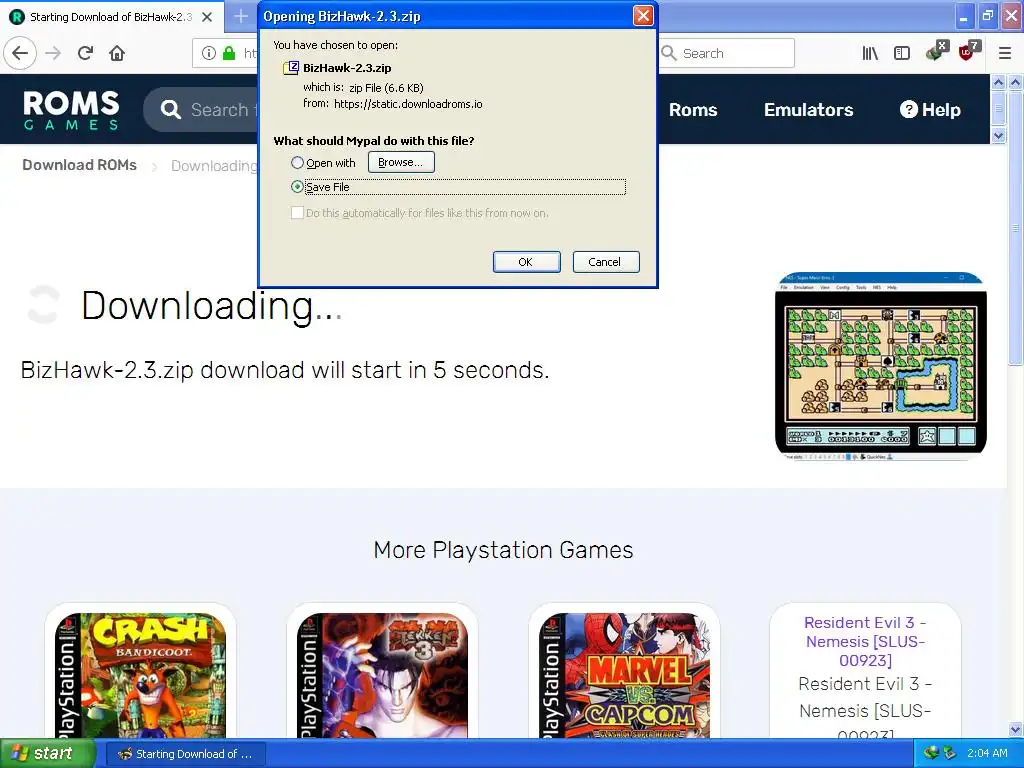Open the Tekken 3 game cover
This screenshot has height=768, width=1024.
pyautogui.click(x=382, y=675)
